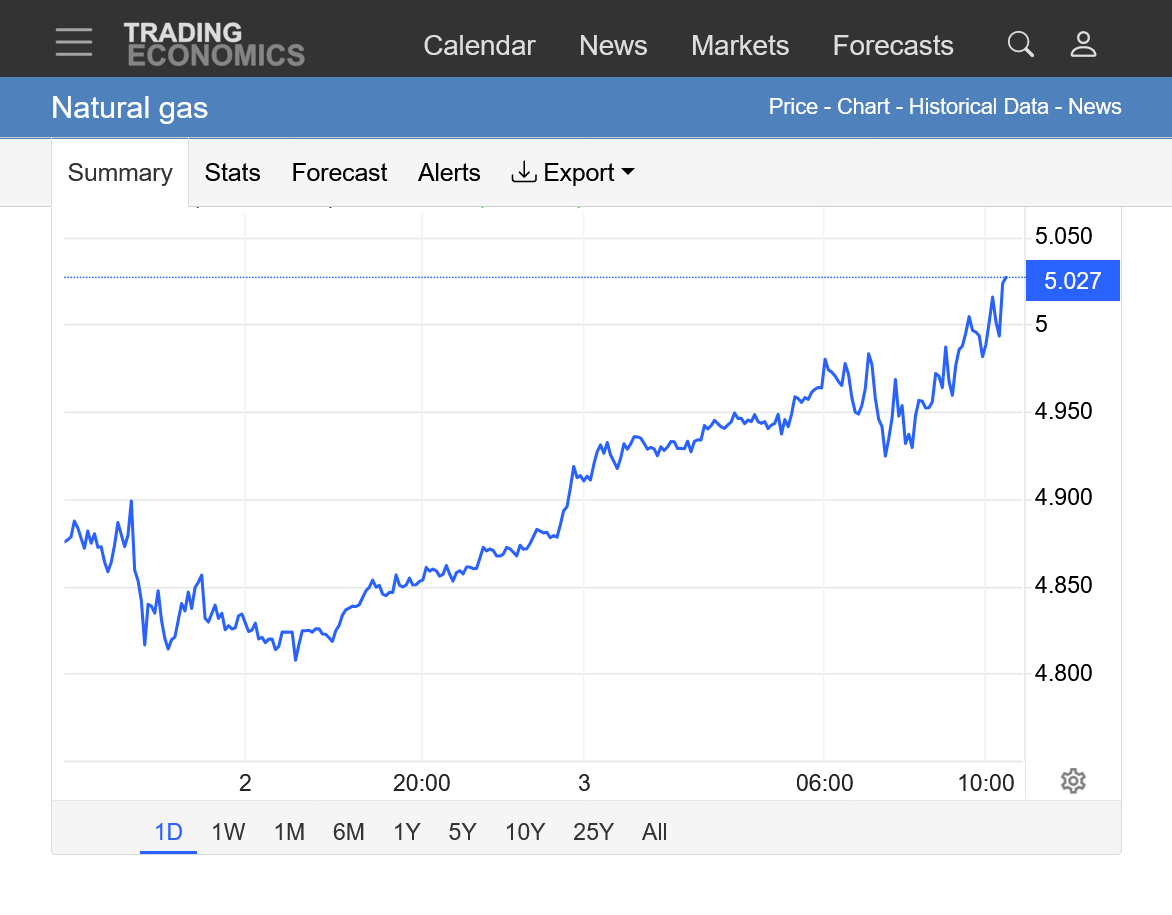Open chart settings gear icon
The width and height of the screenshot is (1172, 915).
coord(1073,781)
